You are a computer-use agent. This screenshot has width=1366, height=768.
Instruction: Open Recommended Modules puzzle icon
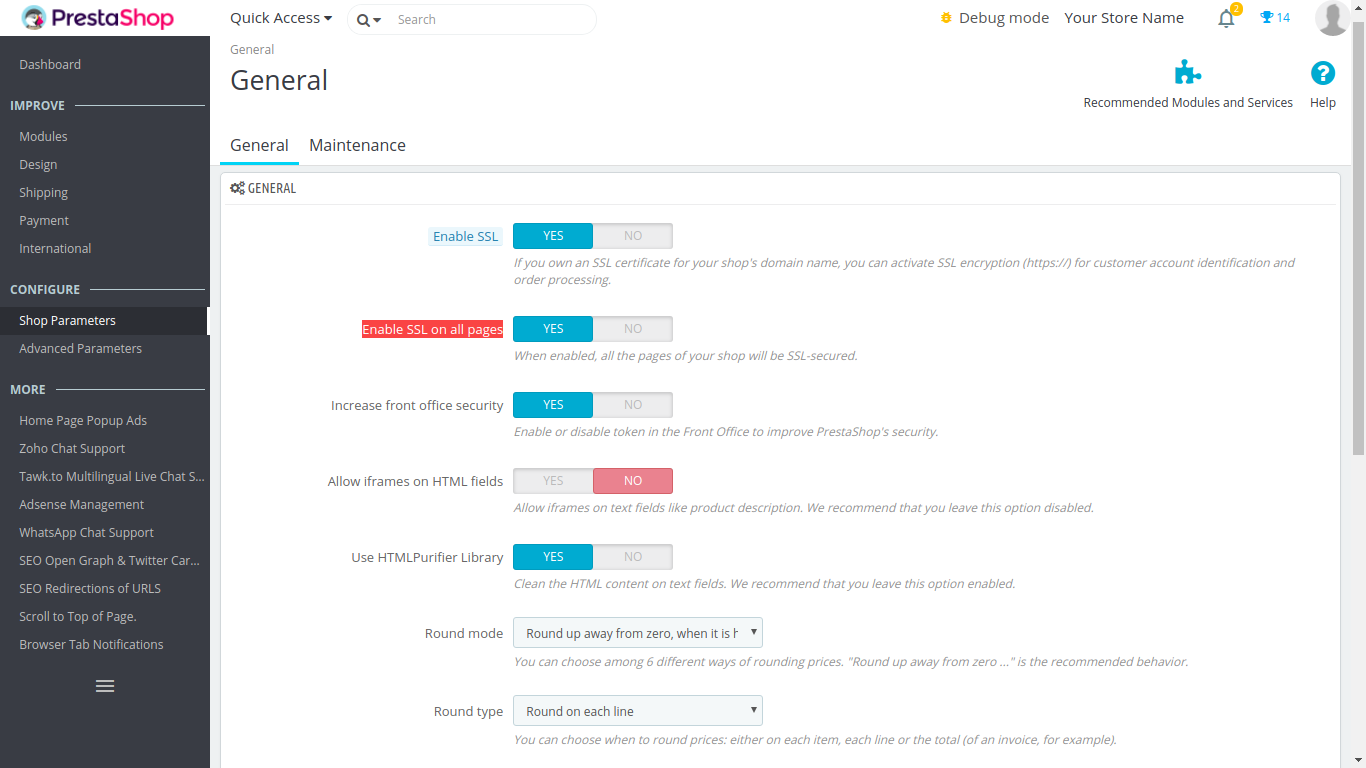(1187, 73)
